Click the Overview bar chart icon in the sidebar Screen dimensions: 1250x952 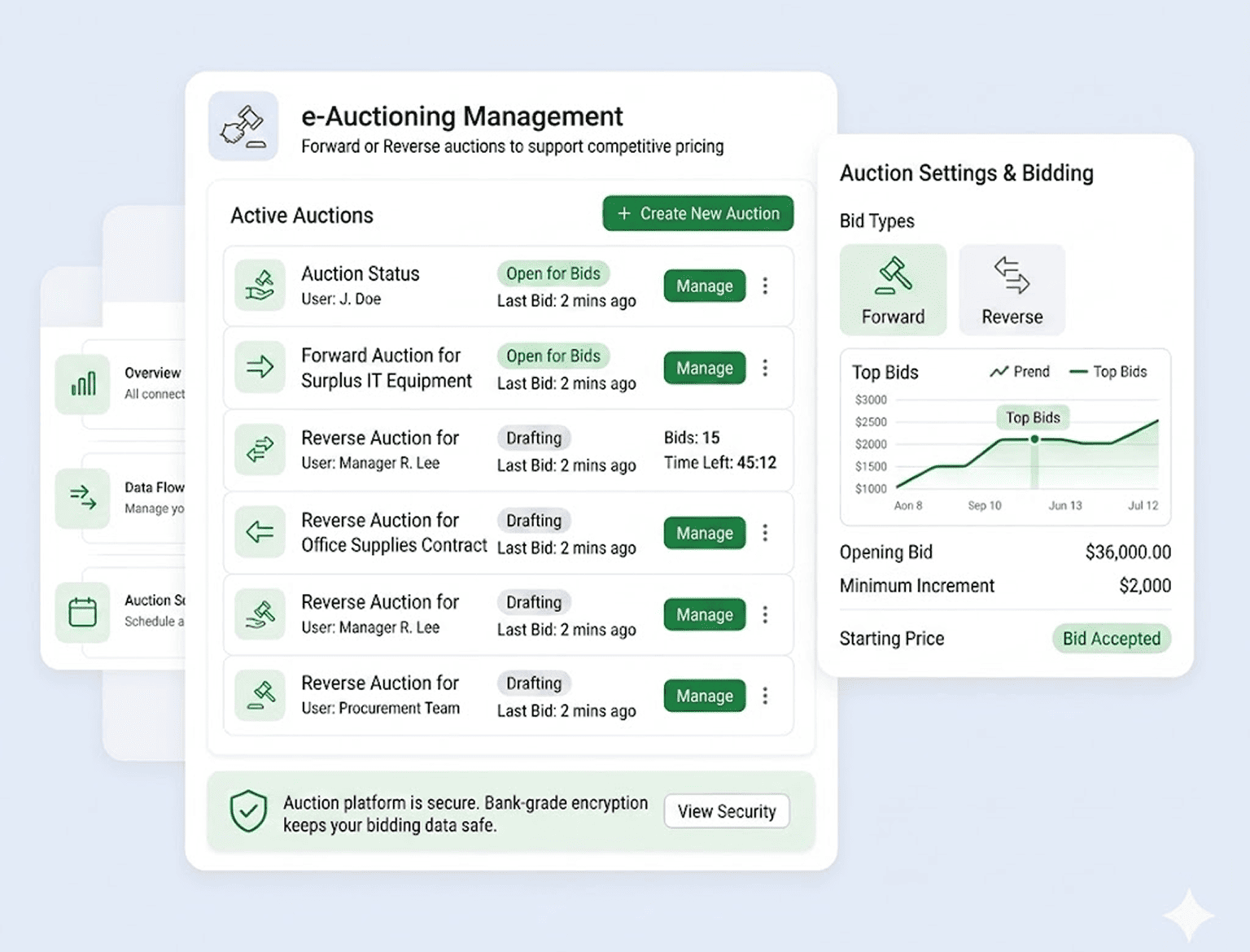coord(83,383)
